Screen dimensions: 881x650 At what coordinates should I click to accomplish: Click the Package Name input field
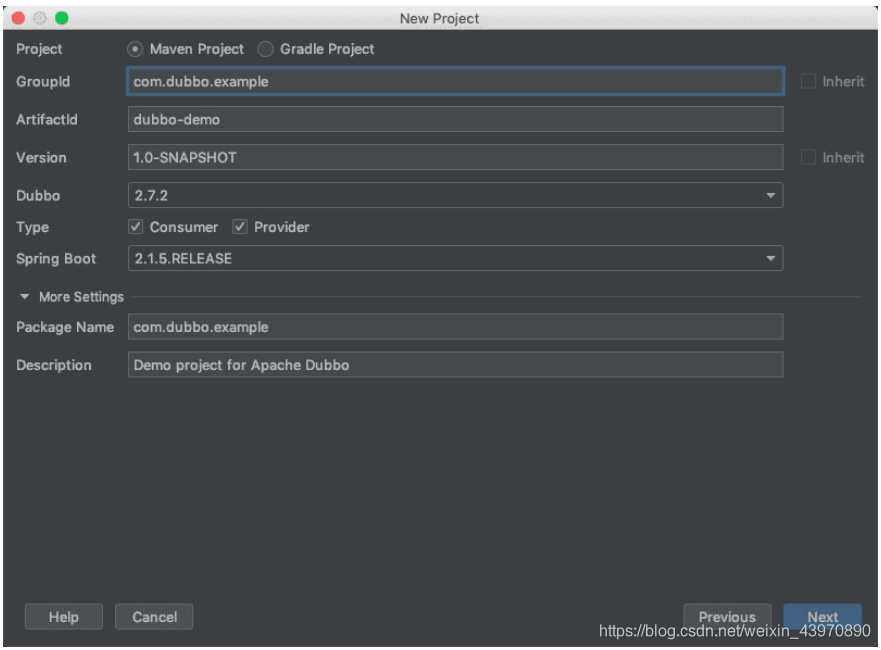coord(455,327)
